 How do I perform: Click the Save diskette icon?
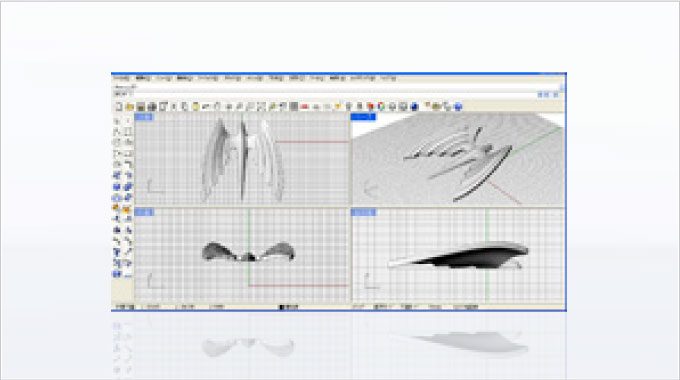coord(141,106)
